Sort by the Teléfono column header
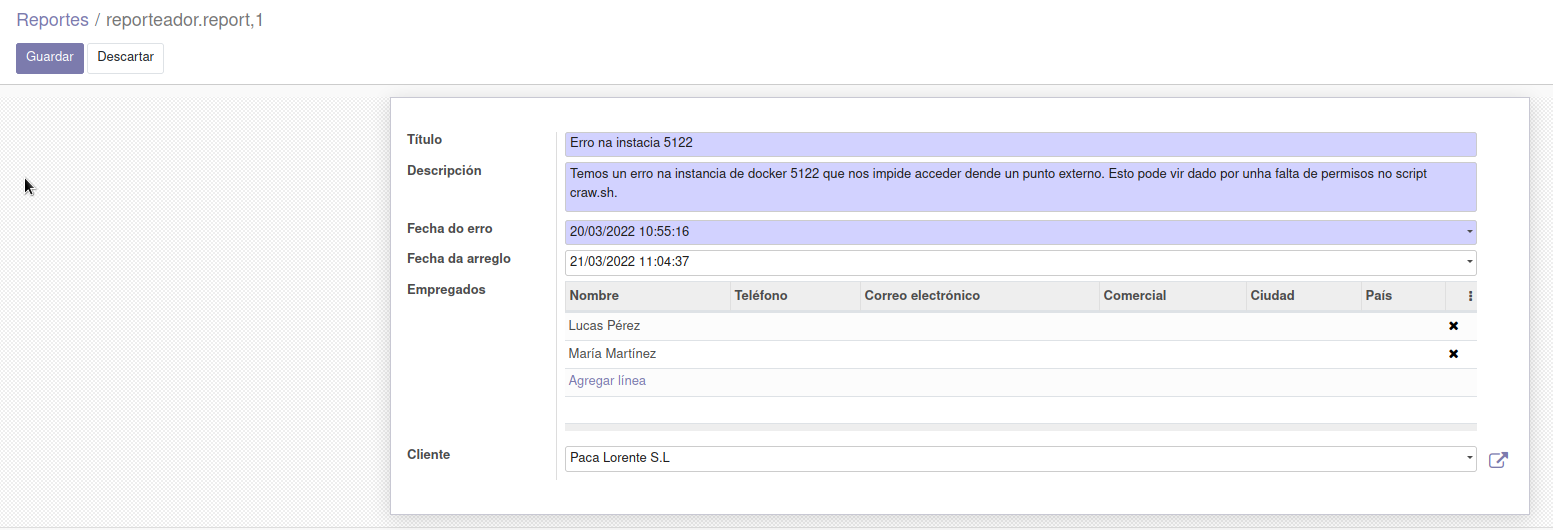Screen dimensions: 1553x530 point(796,296)
